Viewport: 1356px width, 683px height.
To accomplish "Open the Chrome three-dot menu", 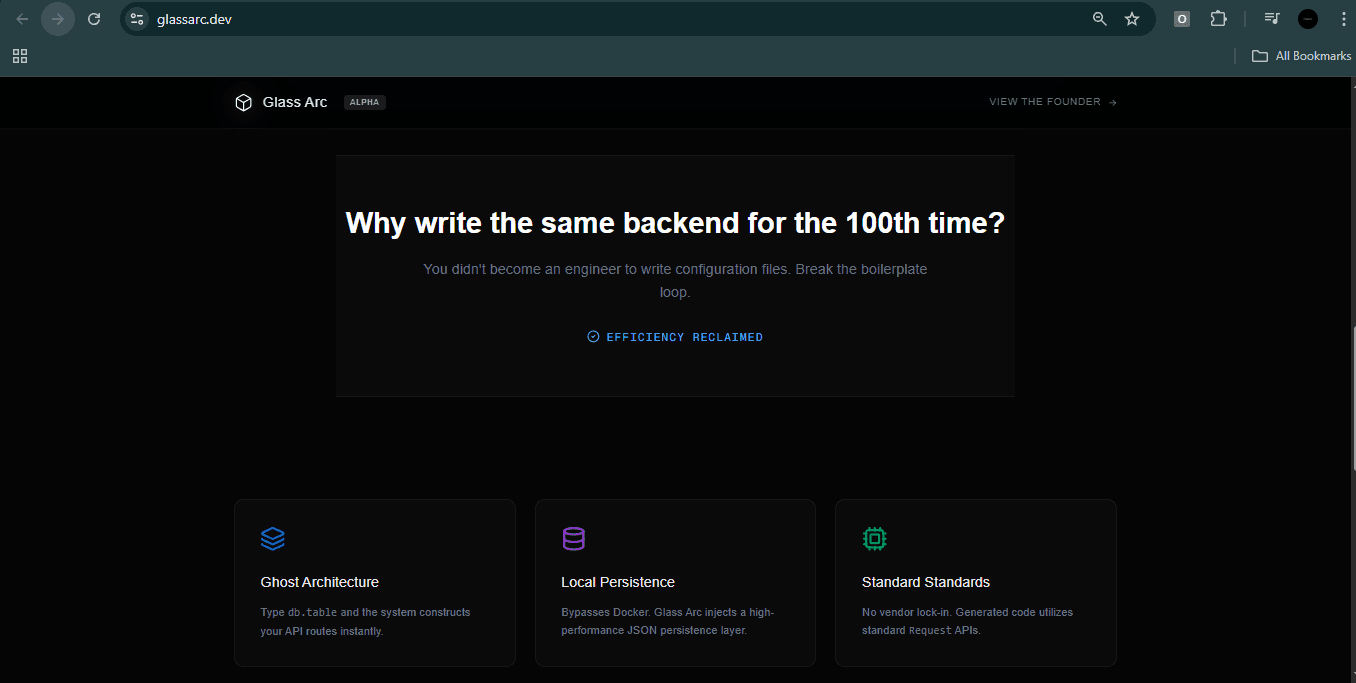I will point(1342,19).
